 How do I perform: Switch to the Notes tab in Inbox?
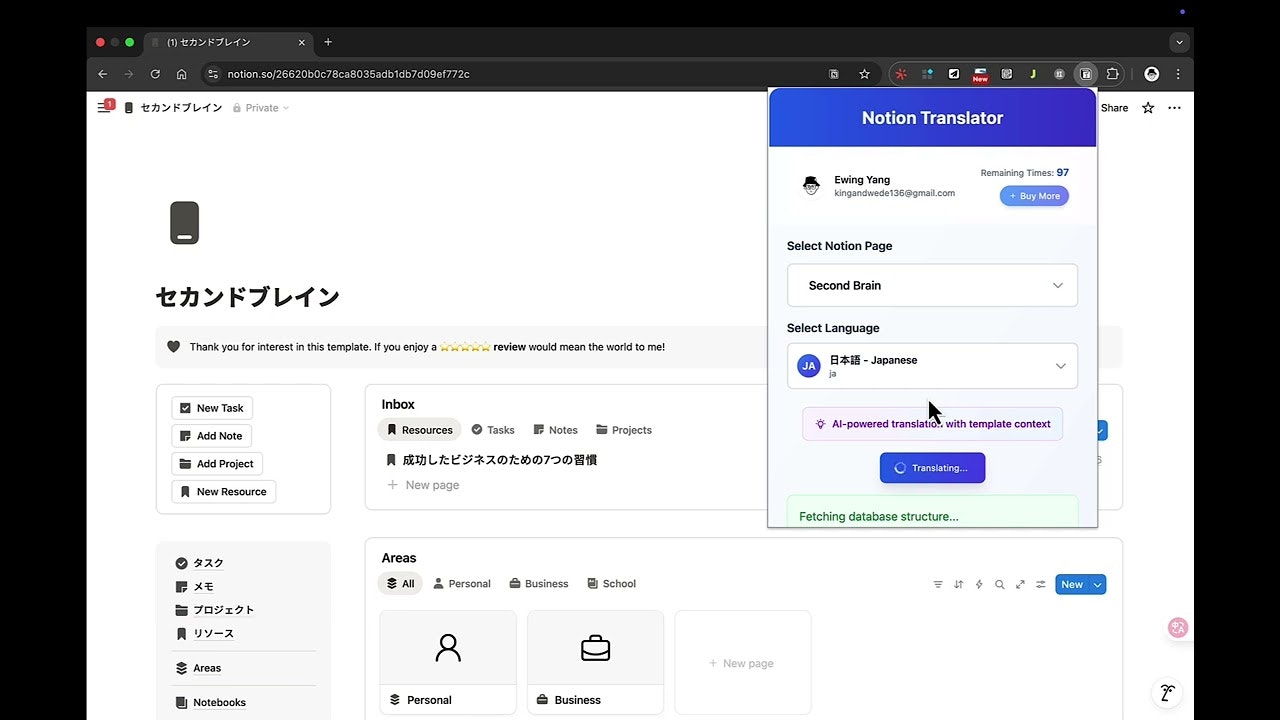coord(555,430)
